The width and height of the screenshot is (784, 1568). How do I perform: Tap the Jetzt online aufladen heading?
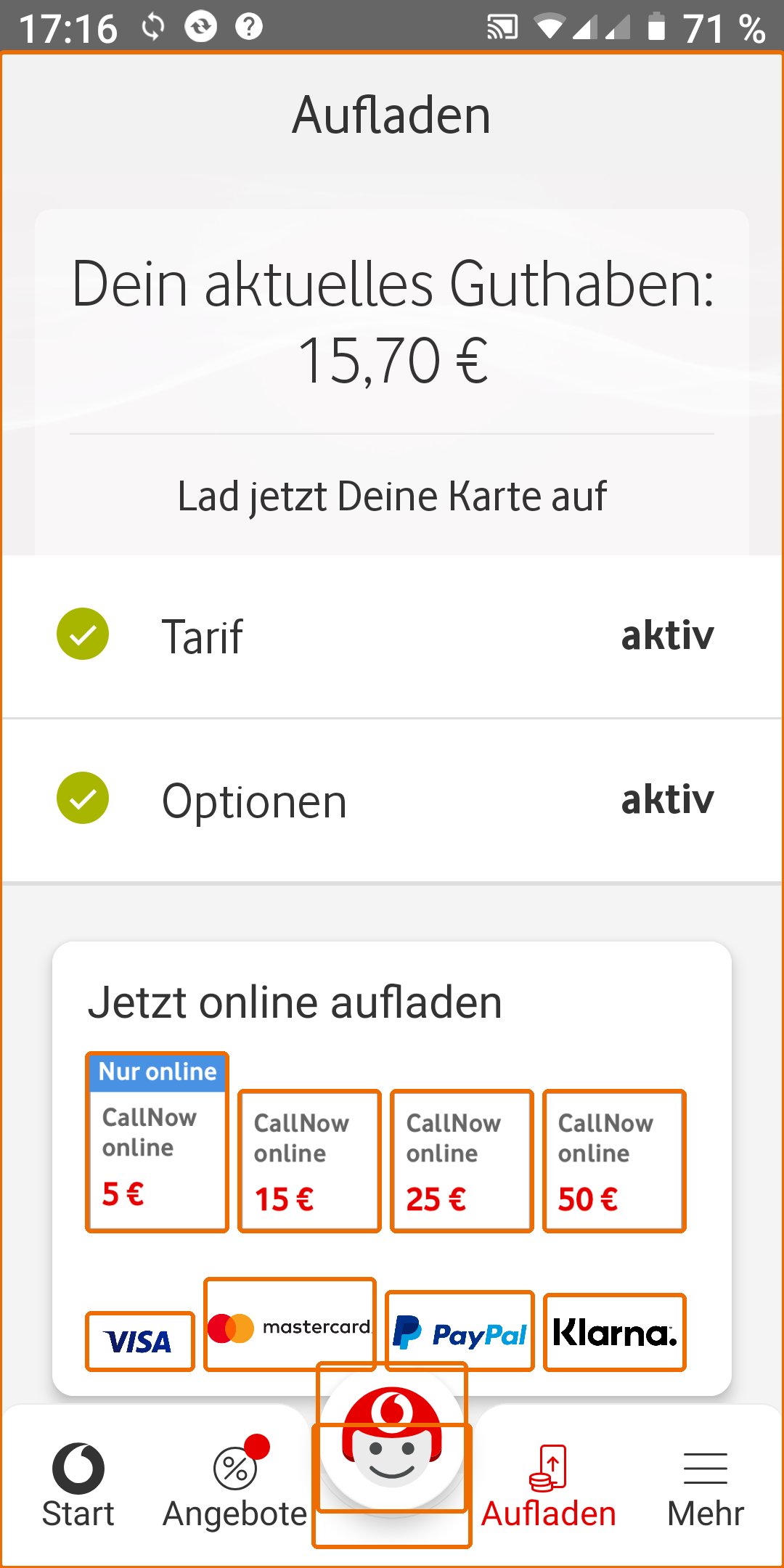pos(295,1003)
